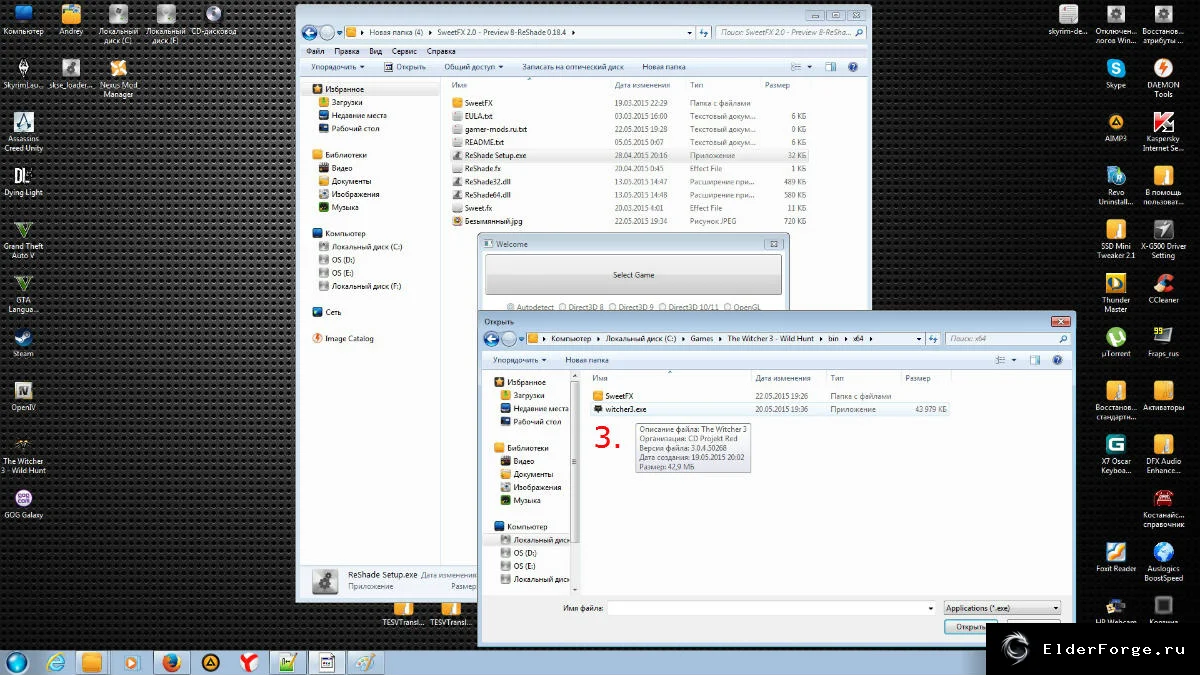Open Nexus Mod Manager shortcut

(118, 77)
